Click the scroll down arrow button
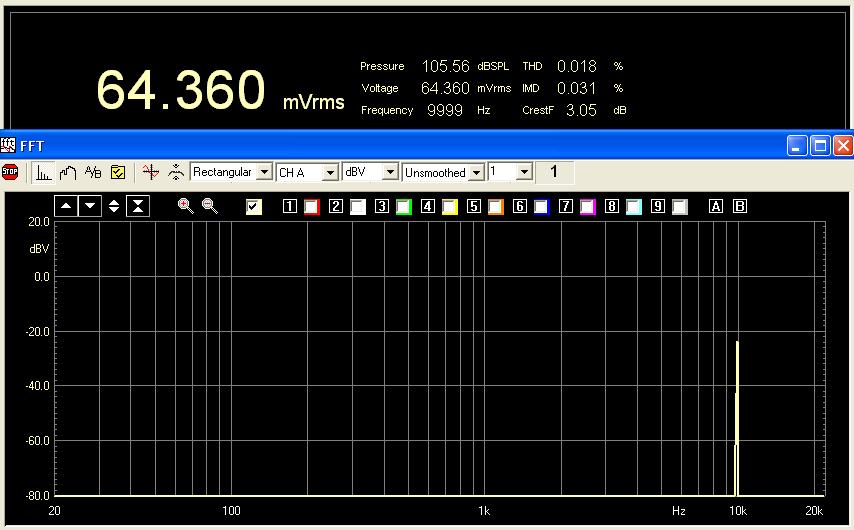854x530 pixels. pyautogui.click(x=90, y=206)
